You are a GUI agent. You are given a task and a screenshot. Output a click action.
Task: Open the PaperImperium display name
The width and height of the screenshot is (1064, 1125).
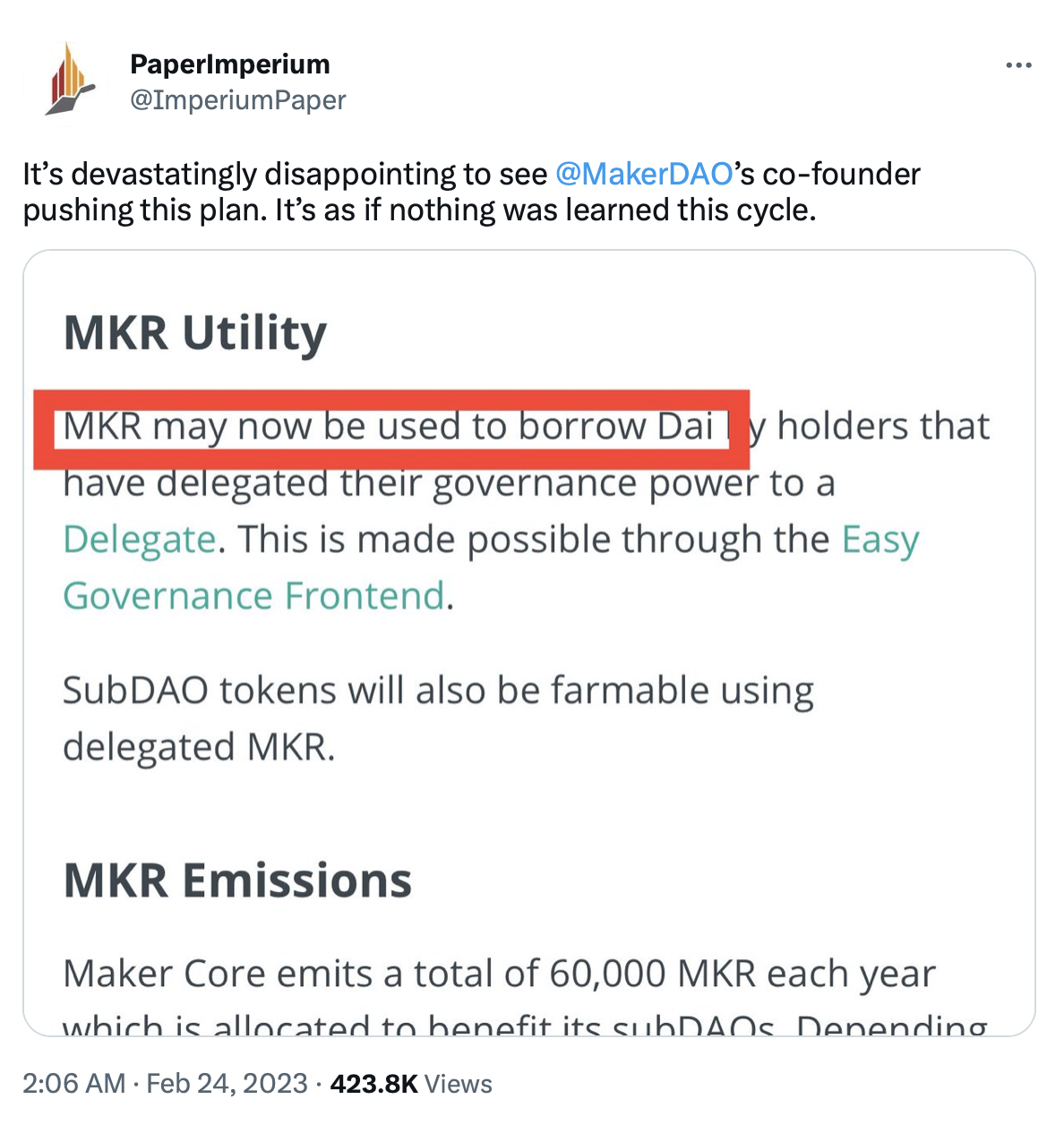click(230, 64)
